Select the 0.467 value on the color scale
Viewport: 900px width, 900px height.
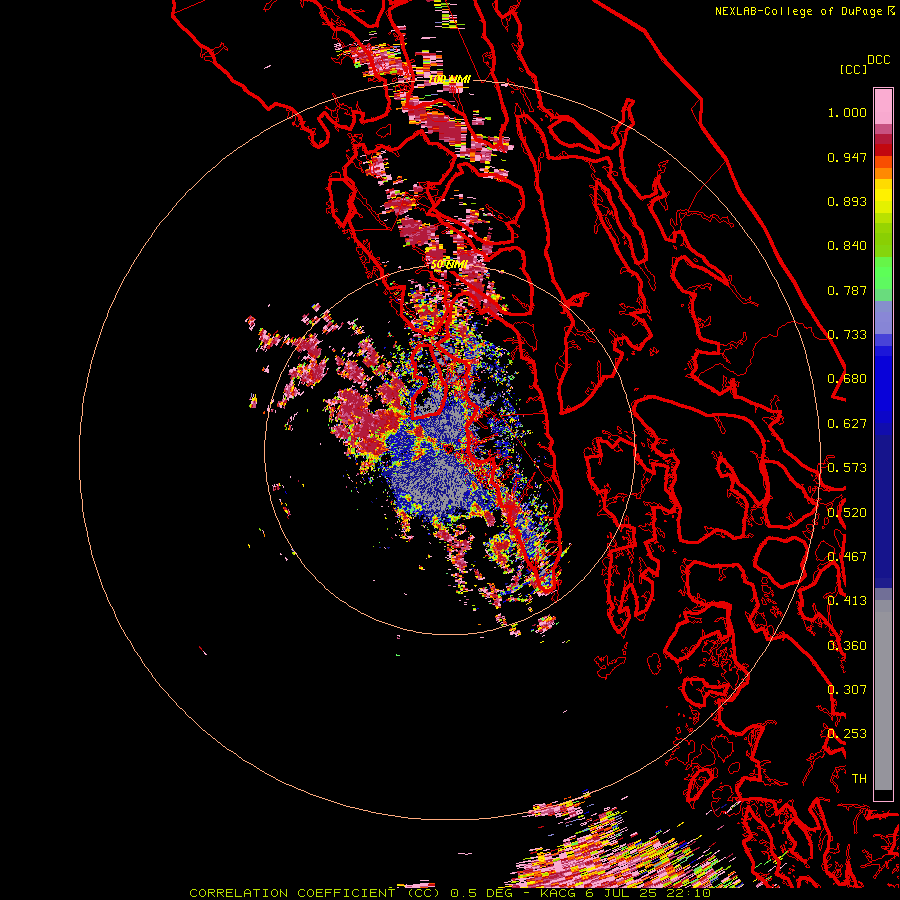click(x=847, y=557)
